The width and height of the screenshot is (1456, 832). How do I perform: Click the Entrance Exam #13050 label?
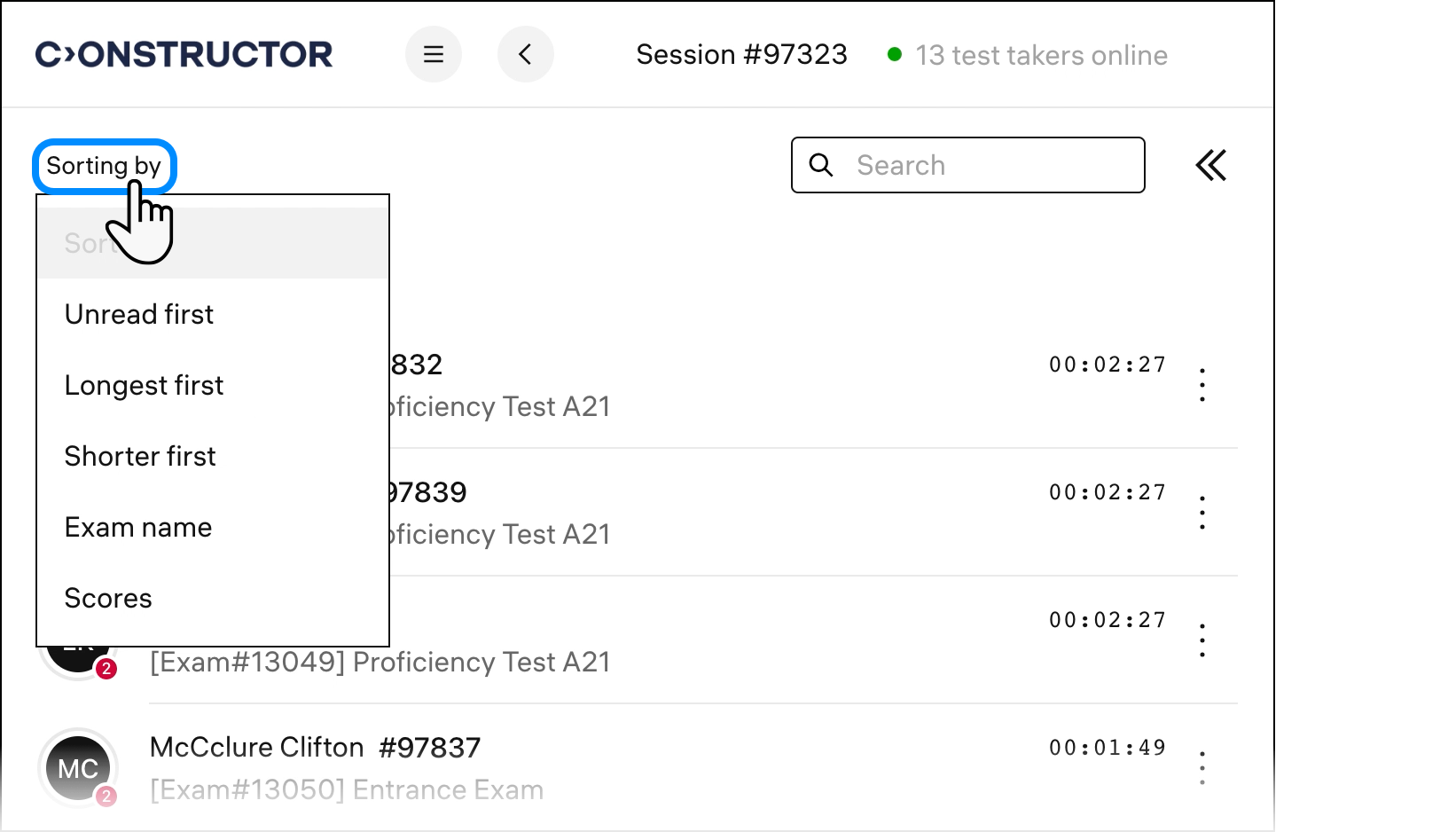347,789
